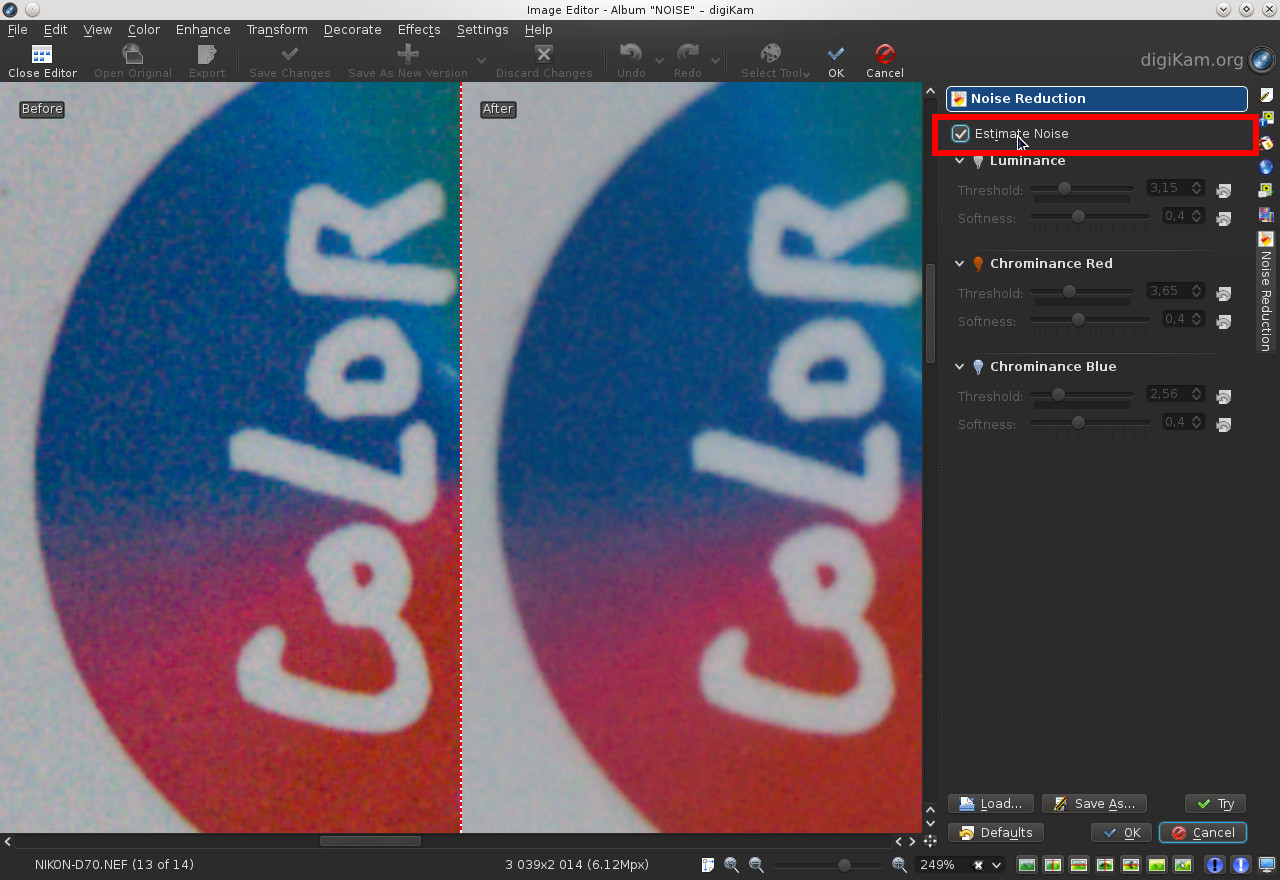The height and width of the screenshot is (880, 1280).
Task: Toggle the under-exposure indicator
Action: (x=1214, y=864)
